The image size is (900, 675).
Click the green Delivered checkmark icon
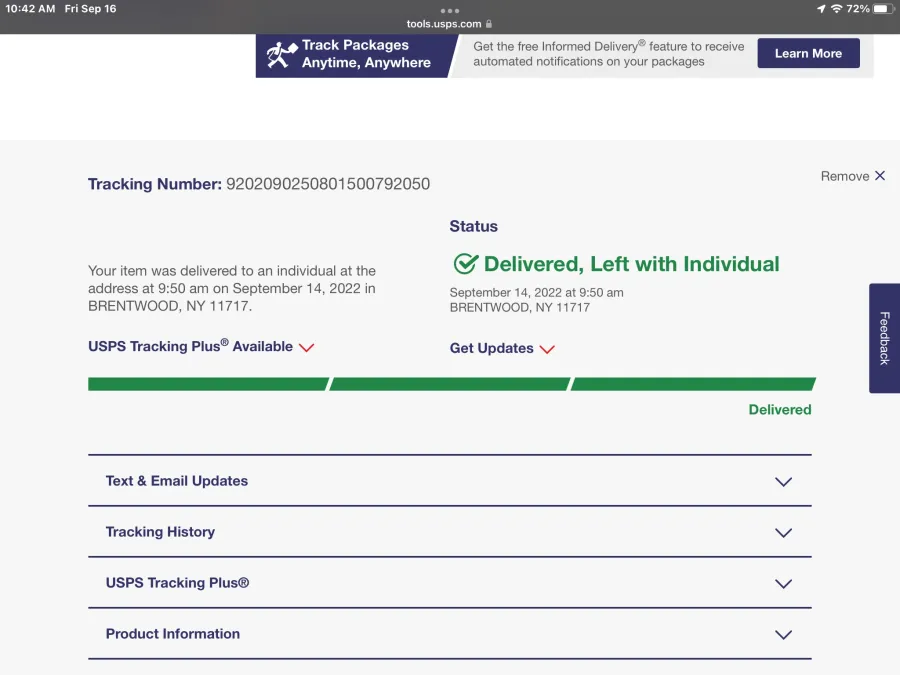(x=465, y=264)
